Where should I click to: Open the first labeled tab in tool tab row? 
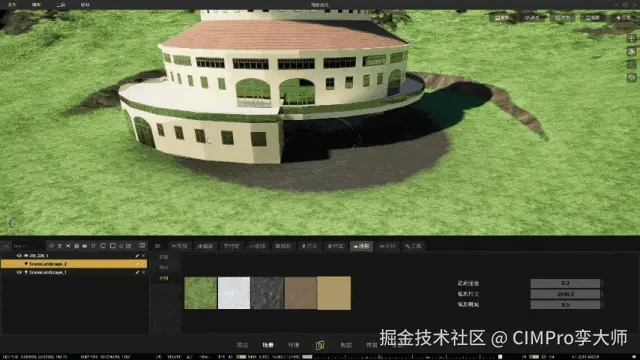pos(179,246)
